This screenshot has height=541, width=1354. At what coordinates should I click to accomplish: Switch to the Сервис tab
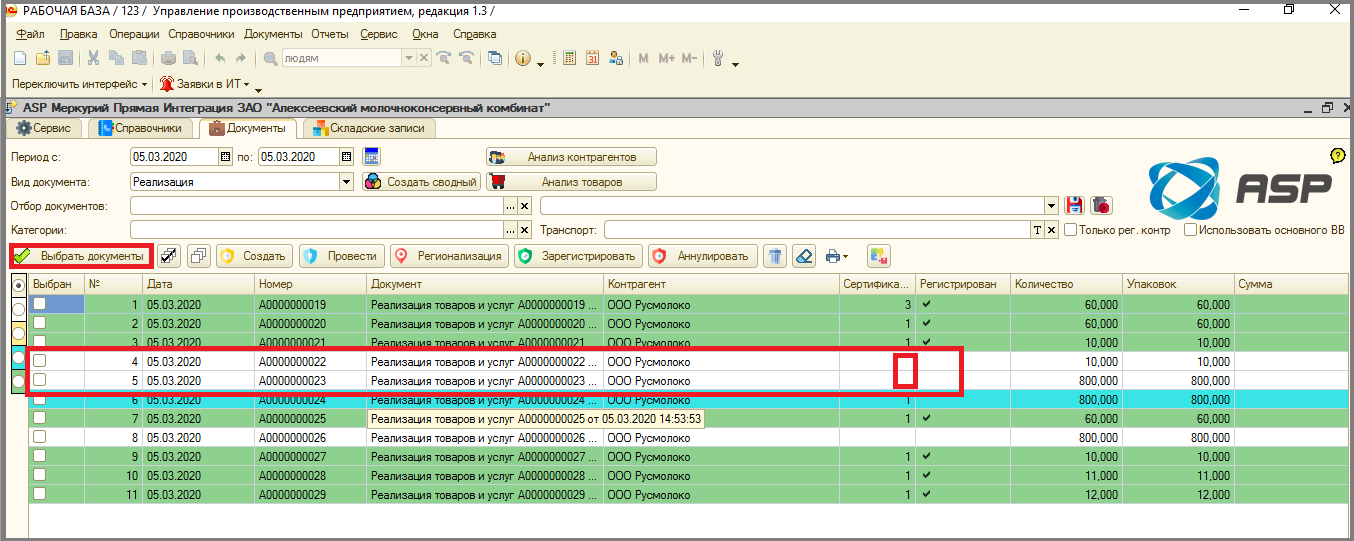[x=43, y=128]
